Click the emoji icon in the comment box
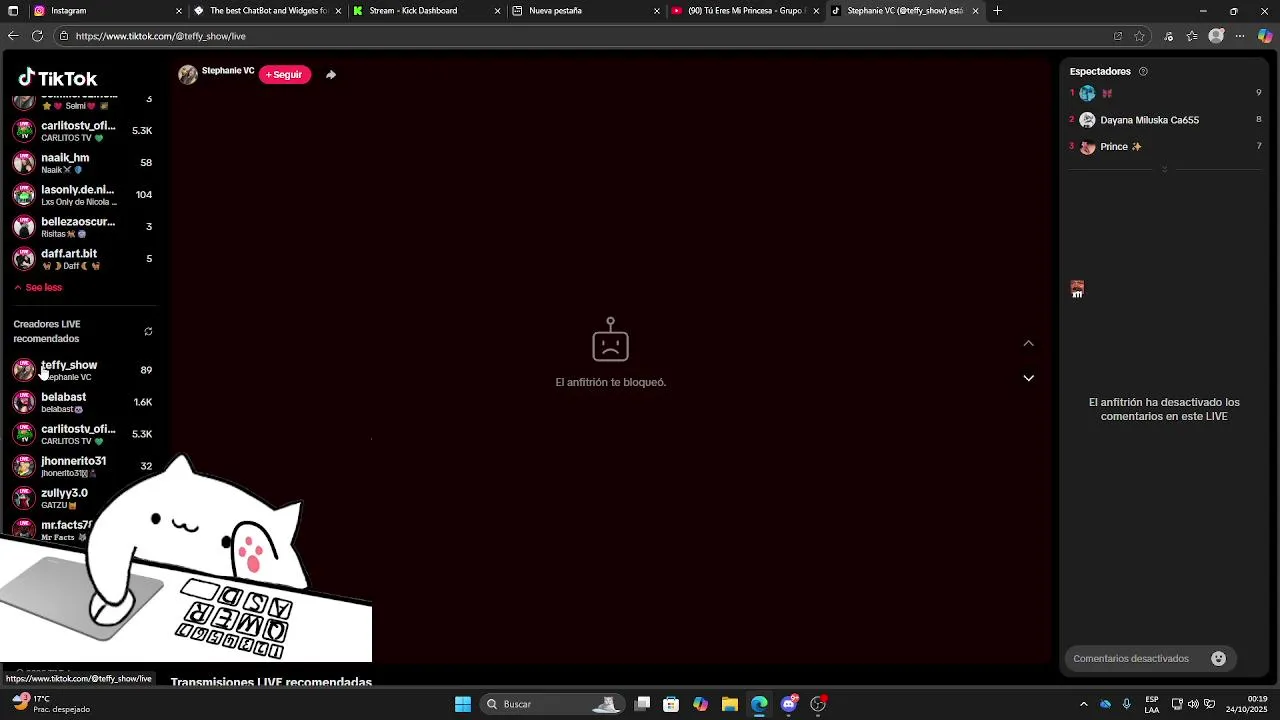1280x720 pixels. tap(1218, 658)
